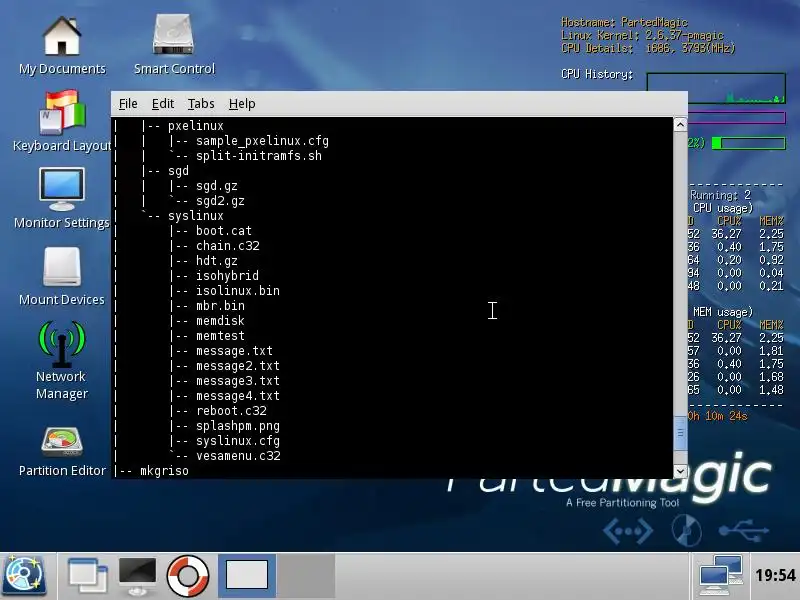800x600 pixels.
Task: Launch Smart Control from the desktop
Action: (174, 45)
